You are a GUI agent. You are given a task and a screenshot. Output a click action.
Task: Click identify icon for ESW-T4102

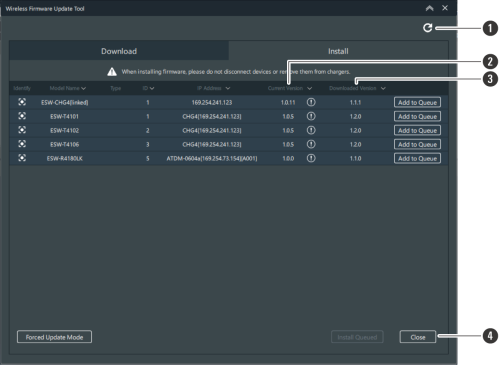[x=22, y=130]
